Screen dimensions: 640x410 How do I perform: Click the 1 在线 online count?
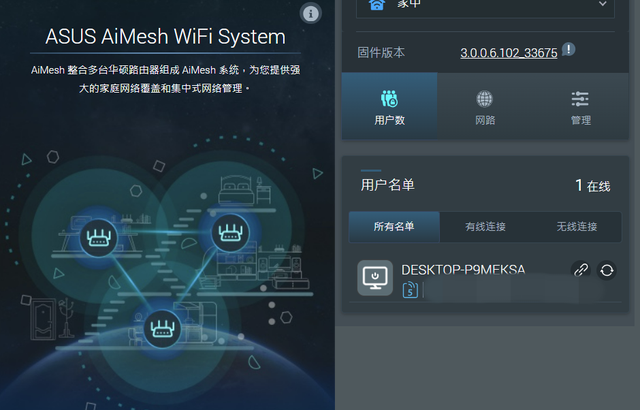click(593, 186)
